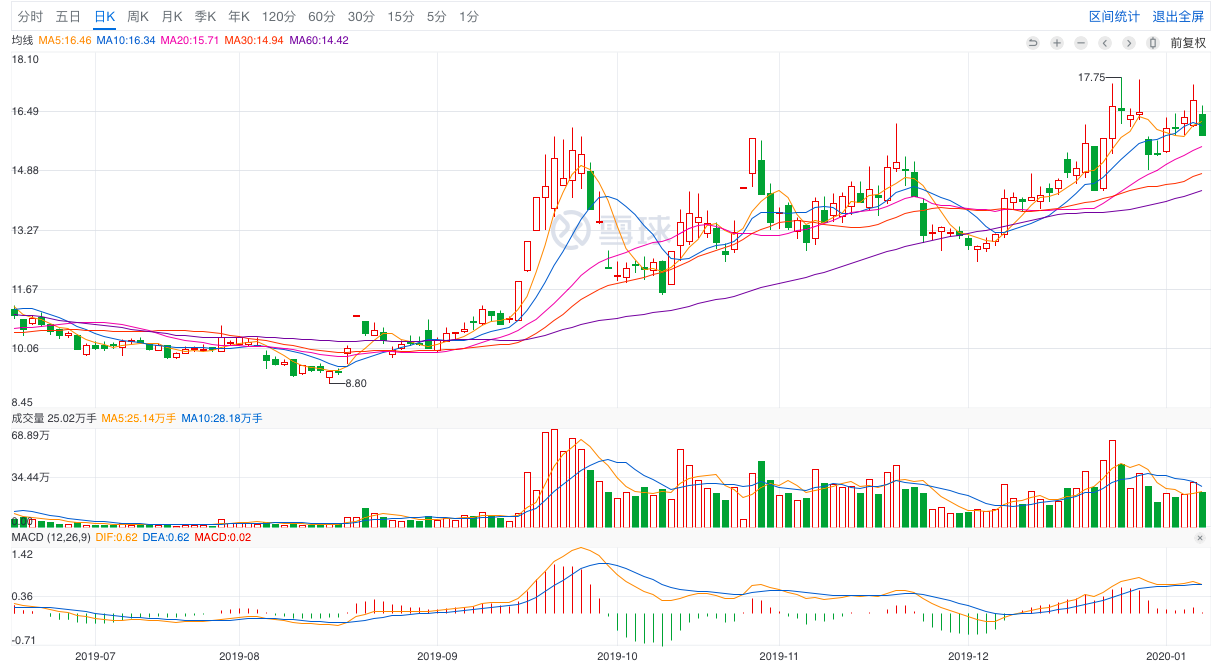Switch to the 分时 tab
Viewport: 1220px width, 664px height.
[x=30, y=17]
